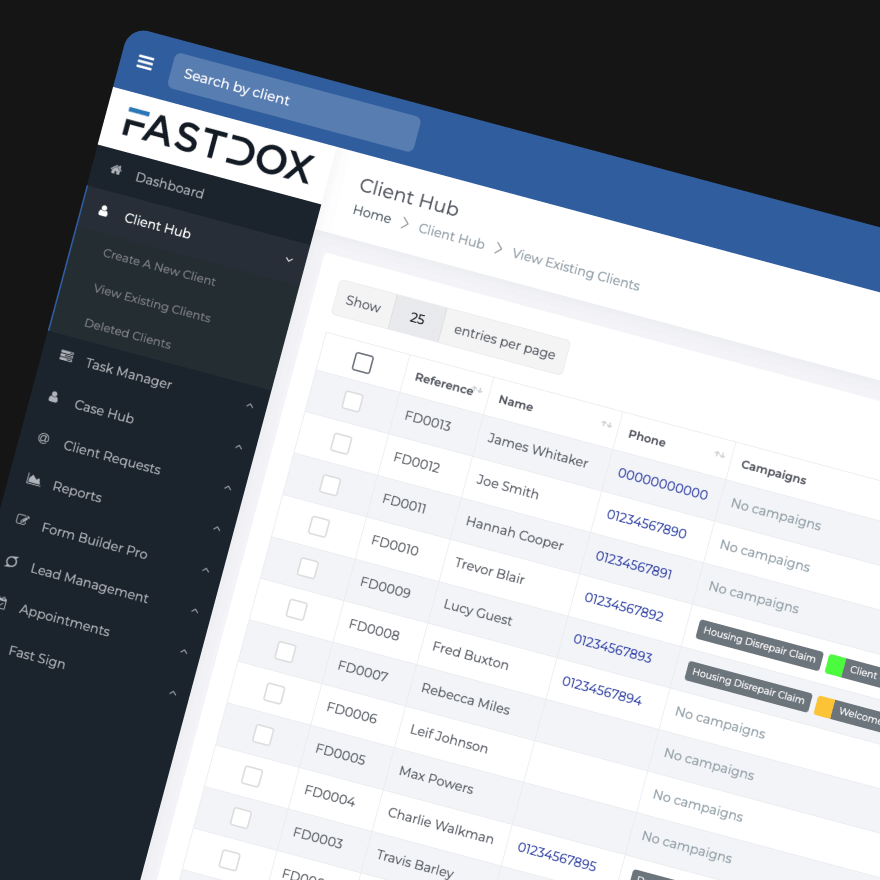880x880 pixels.
Task: Tick the checkbox for FD0013 row
Action: tap(351, 402)
